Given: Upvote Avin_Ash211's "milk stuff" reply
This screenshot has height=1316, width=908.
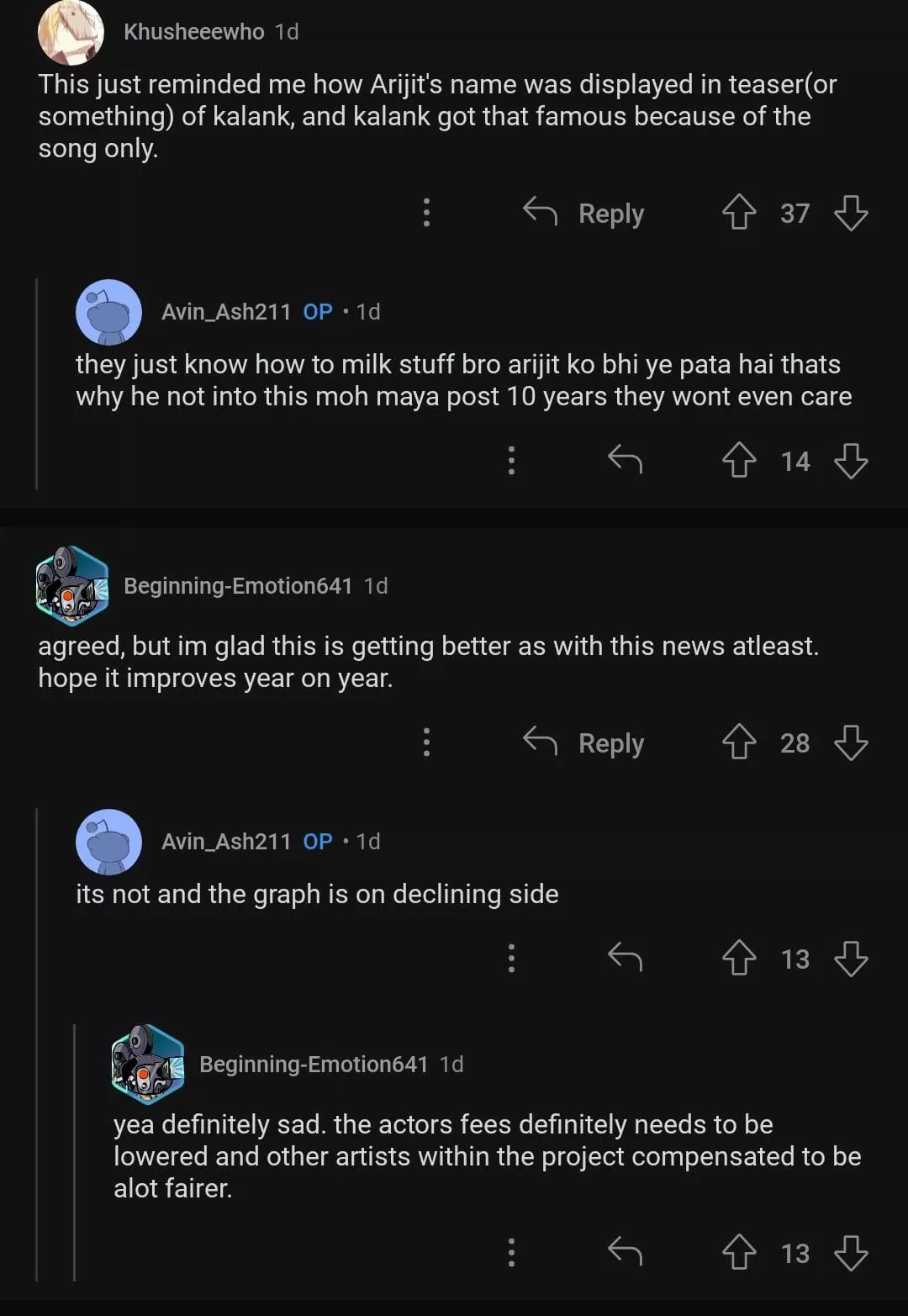Looking at the screenshot, I should (x=739, y=461).
